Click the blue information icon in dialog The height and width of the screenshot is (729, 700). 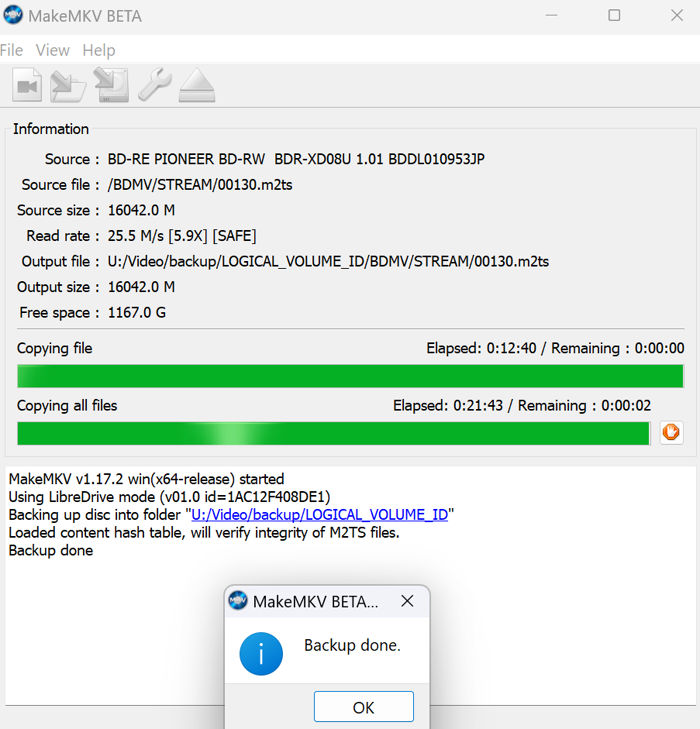pos(261,653)
